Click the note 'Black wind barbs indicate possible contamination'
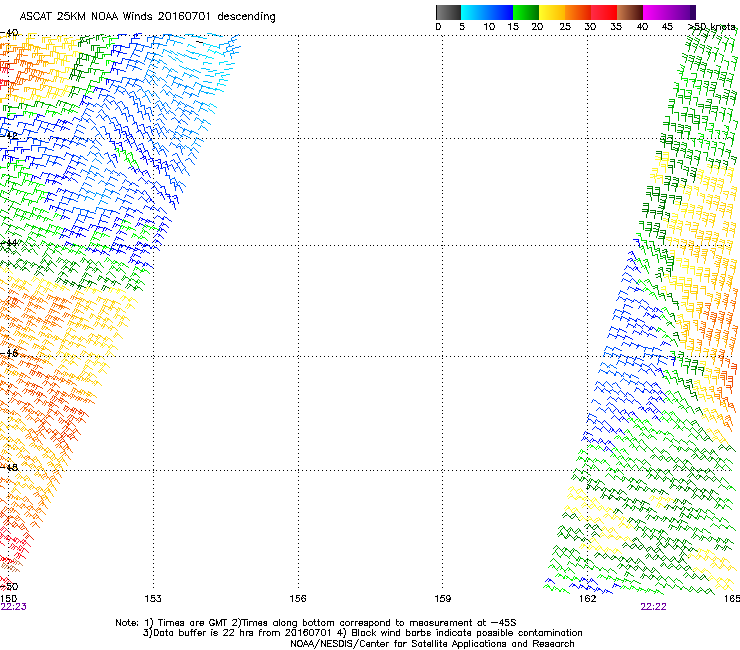This screenshot has width=740, height=650. pos(466,633)
